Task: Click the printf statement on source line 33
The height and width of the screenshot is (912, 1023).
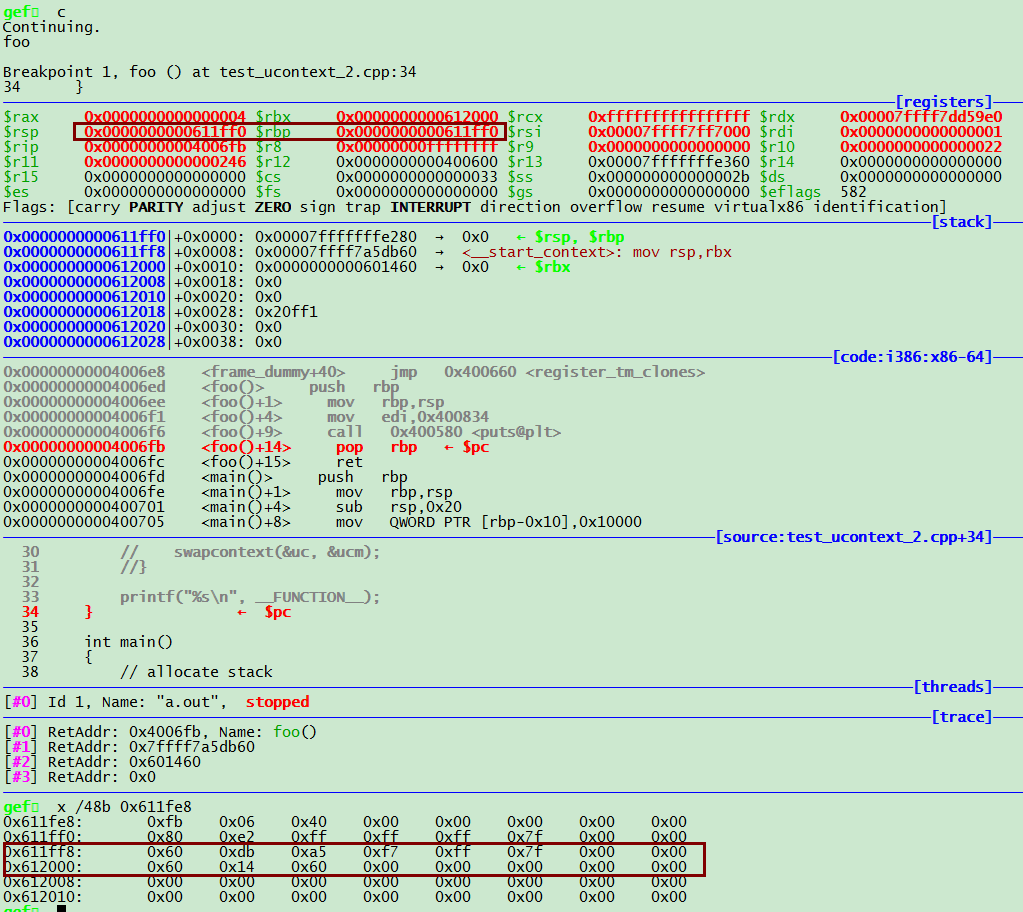Action: [x=250, y=597]
